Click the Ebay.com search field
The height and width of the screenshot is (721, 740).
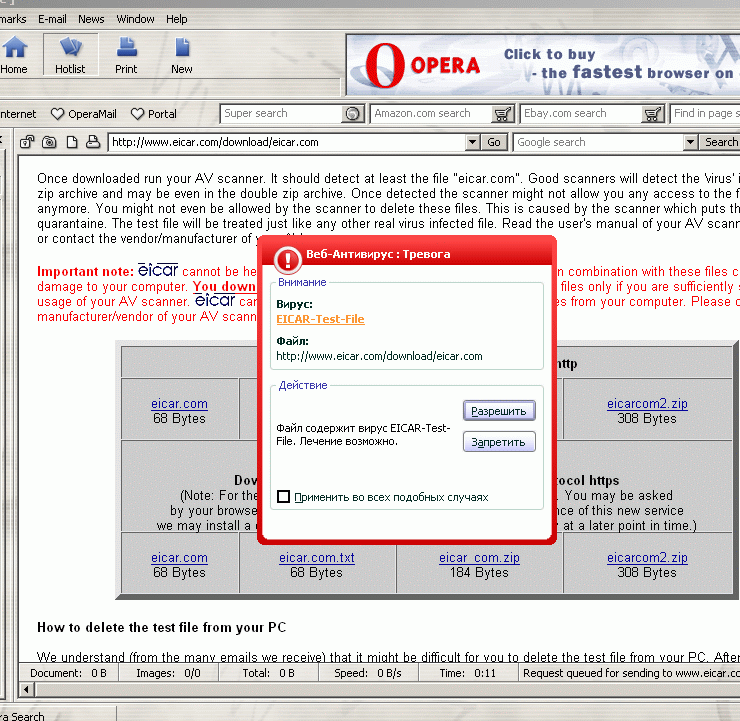coord(581,114)
